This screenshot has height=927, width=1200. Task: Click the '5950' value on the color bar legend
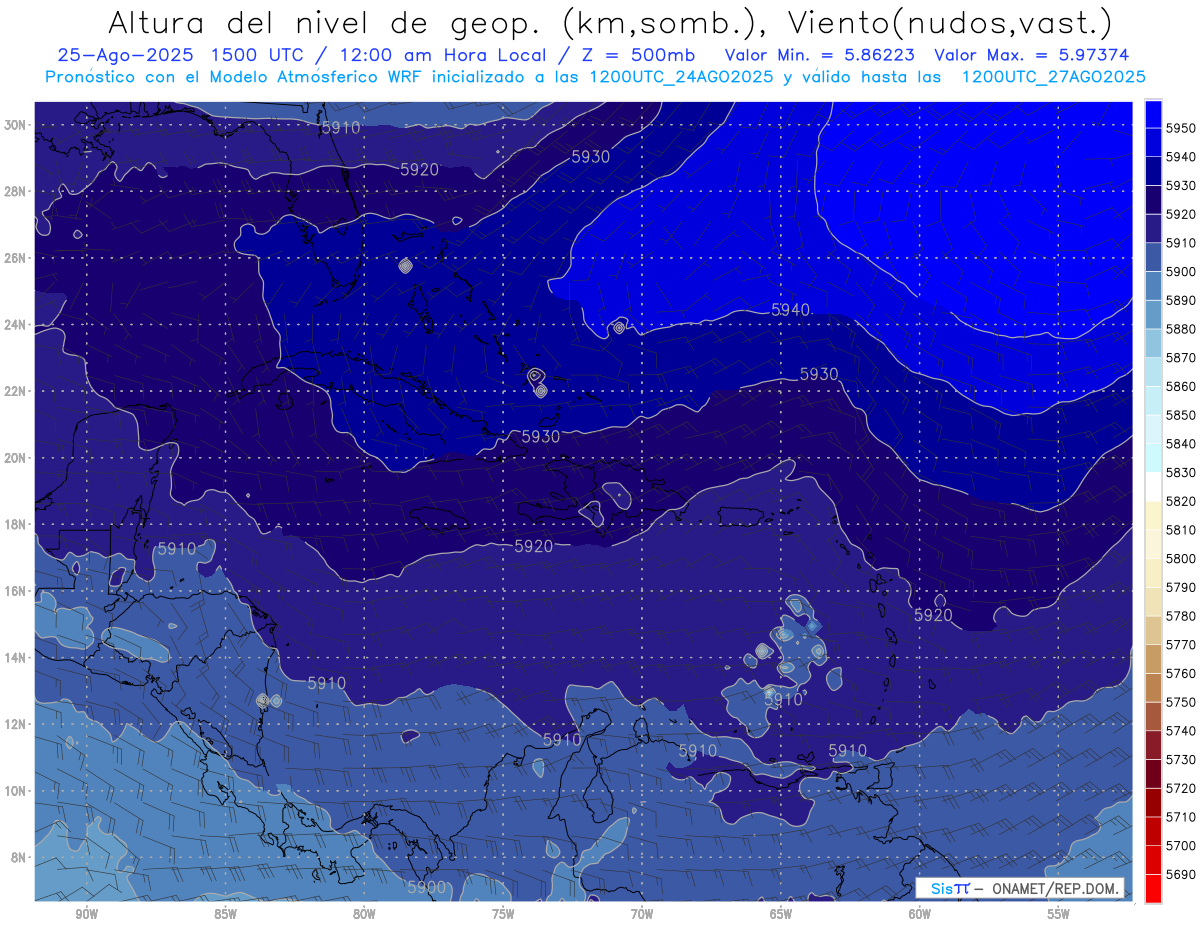(x=1181, y=128)
